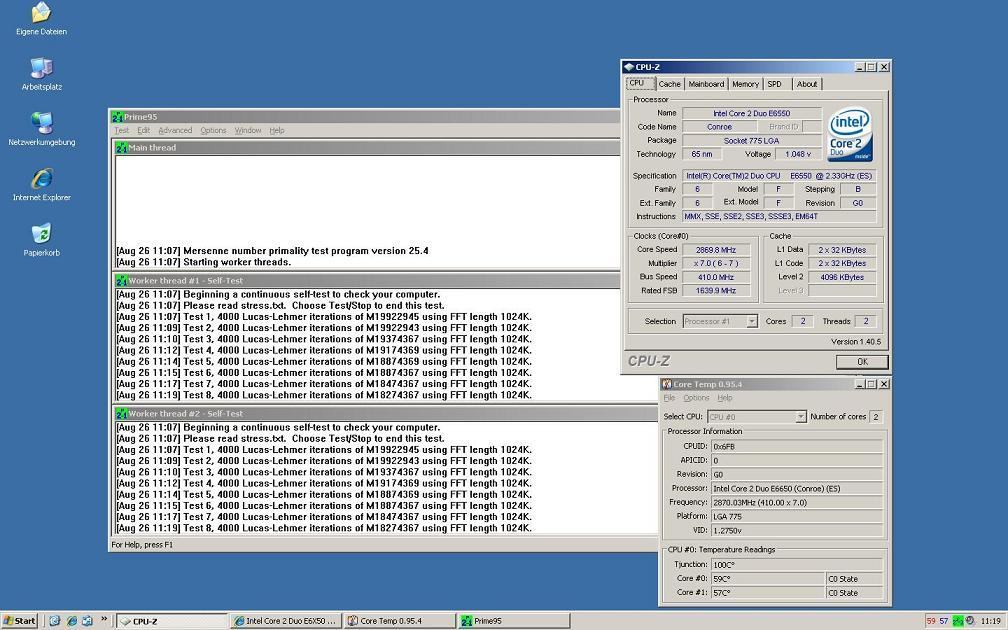Click Core #1 temperature 57C°

pos(767,593)
